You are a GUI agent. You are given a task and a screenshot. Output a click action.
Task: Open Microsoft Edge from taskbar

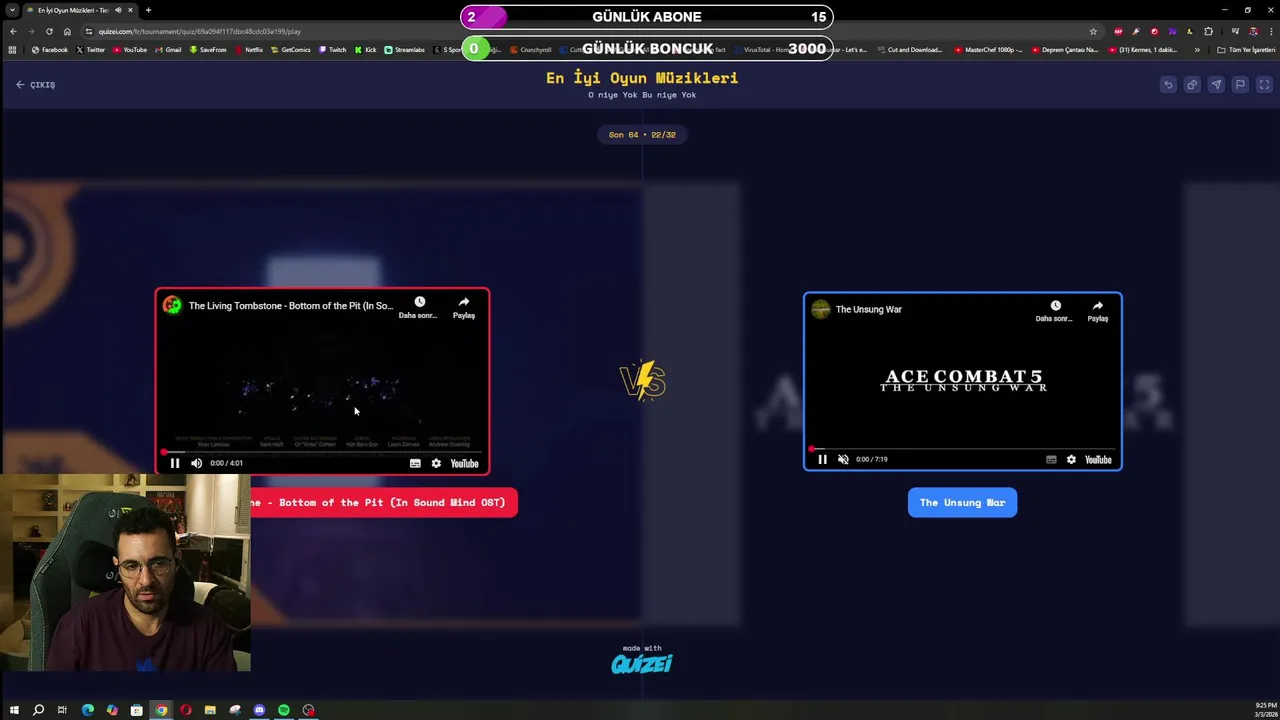pyautogui.click(x=87, y=710)
